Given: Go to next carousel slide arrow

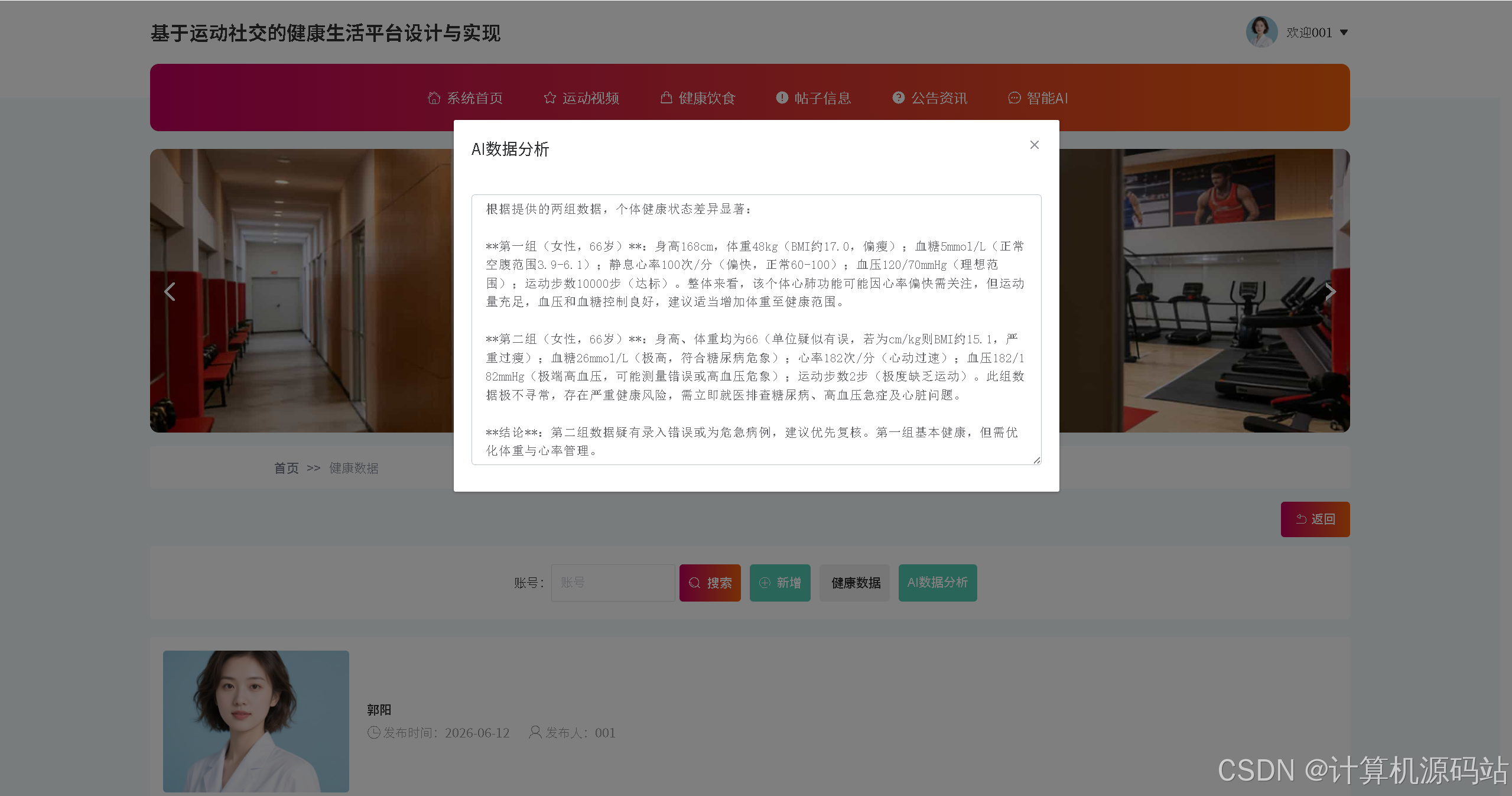Looking at the screenshot, I should click(x=1330, y=291).
